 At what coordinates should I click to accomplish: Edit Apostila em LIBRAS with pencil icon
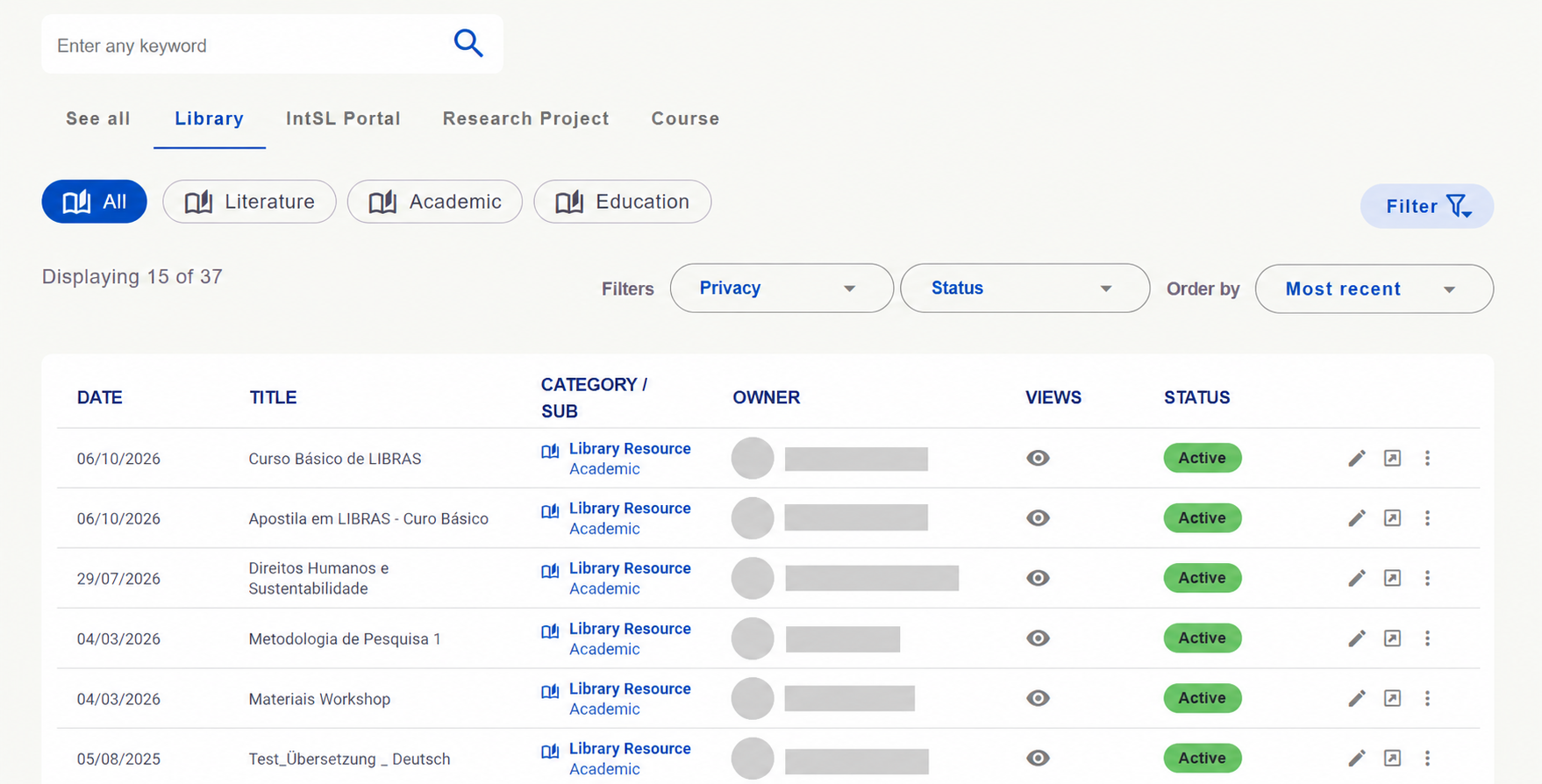click(x=1357, y=518)
